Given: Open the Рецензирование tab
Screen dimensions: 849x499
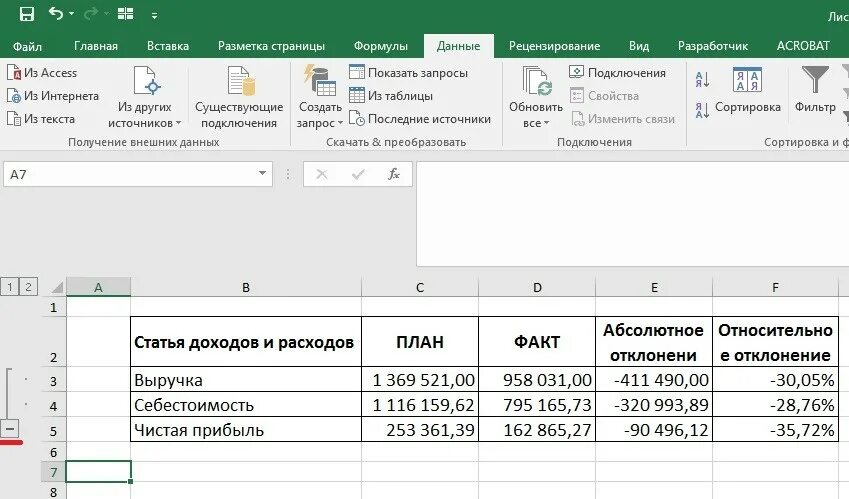Looking at the screenshot, I should (554, 46).
